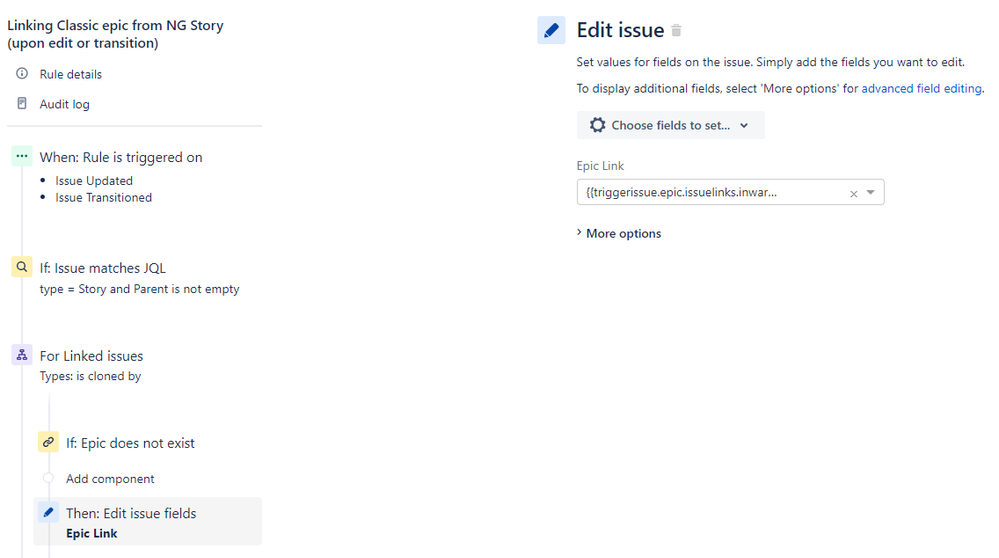Select For Linked issues branch
This screenshot has height=558, width=999.
(x=91, y=356)
